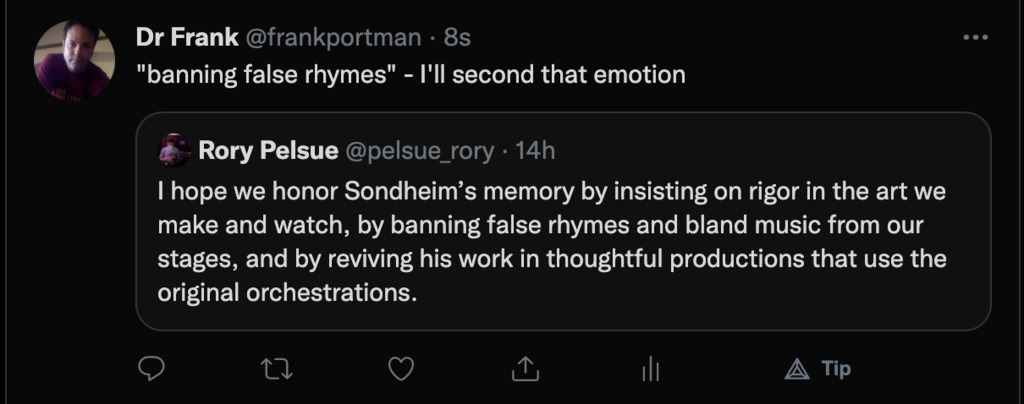The width and height of the screenshot is (1024, 404).
Task: Like the tweet with the heart icon
Action: point(400,369)
